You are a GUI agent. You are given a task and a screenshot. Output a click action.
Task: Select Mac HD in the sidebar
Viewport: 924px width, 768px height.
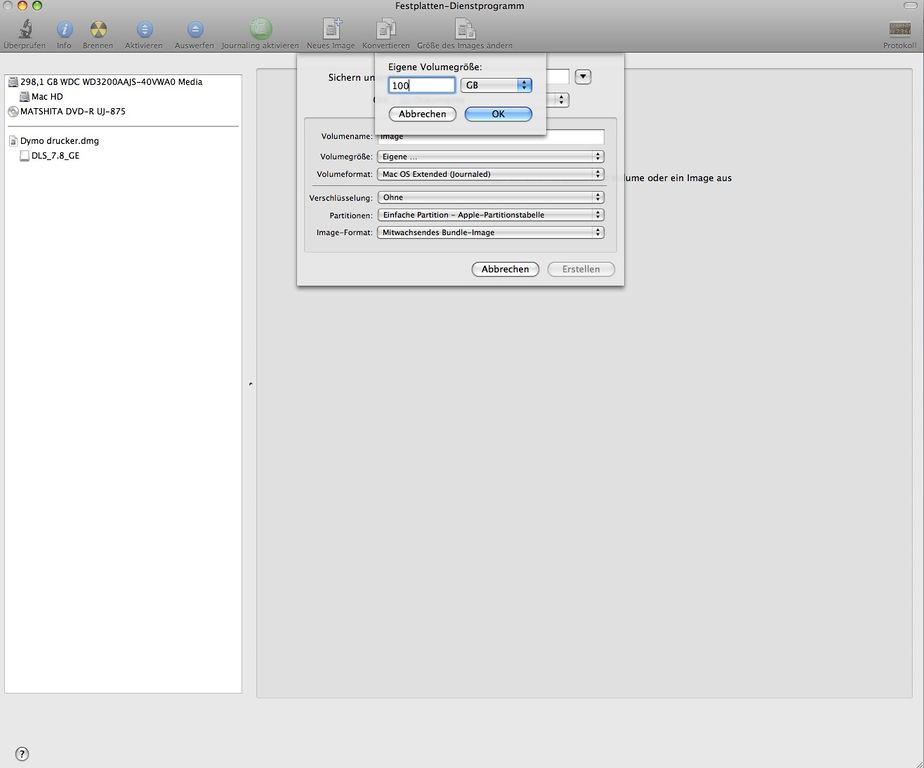pos(47,97)
